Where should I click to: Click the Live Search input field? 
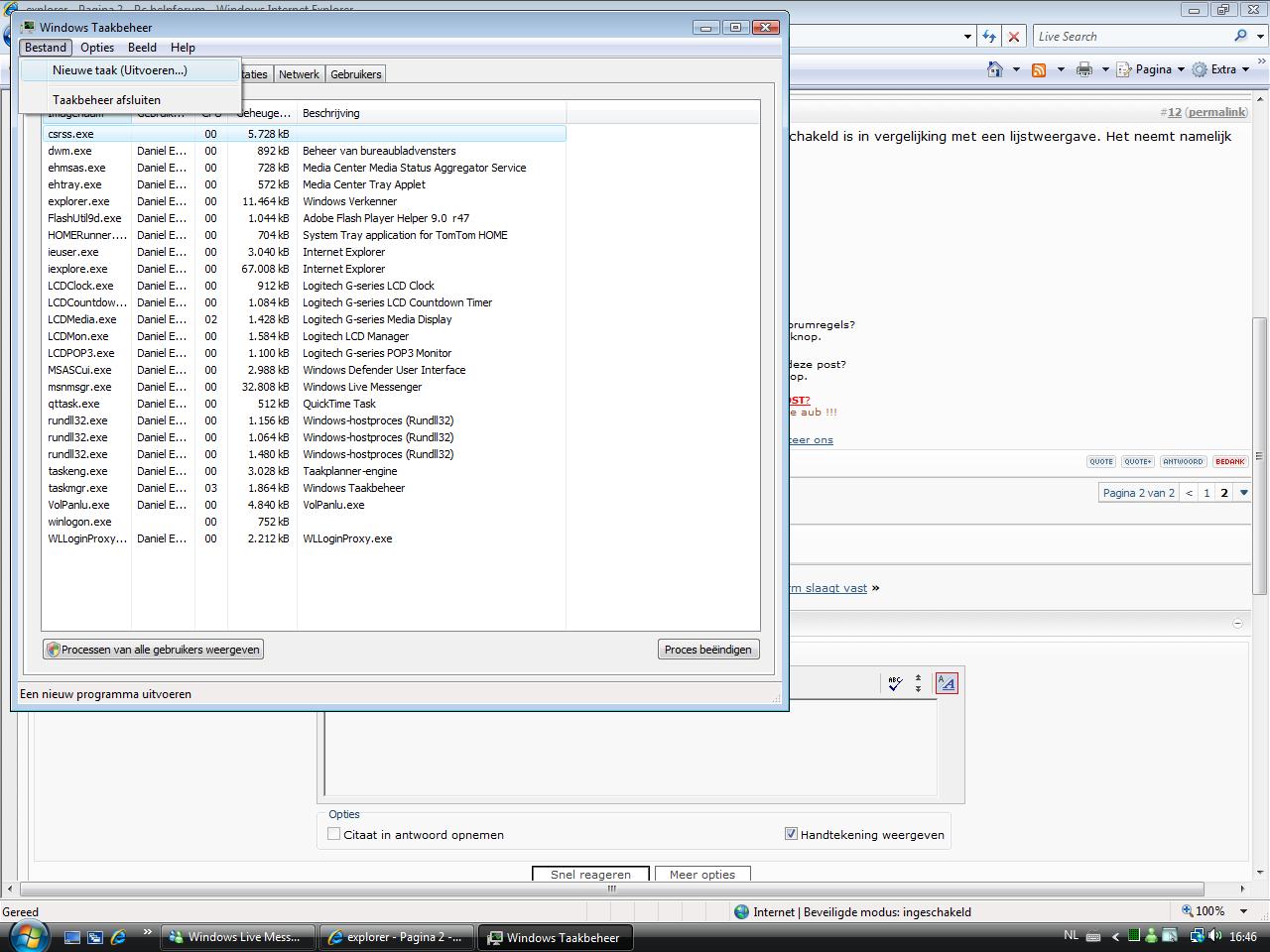point(1131,37)
